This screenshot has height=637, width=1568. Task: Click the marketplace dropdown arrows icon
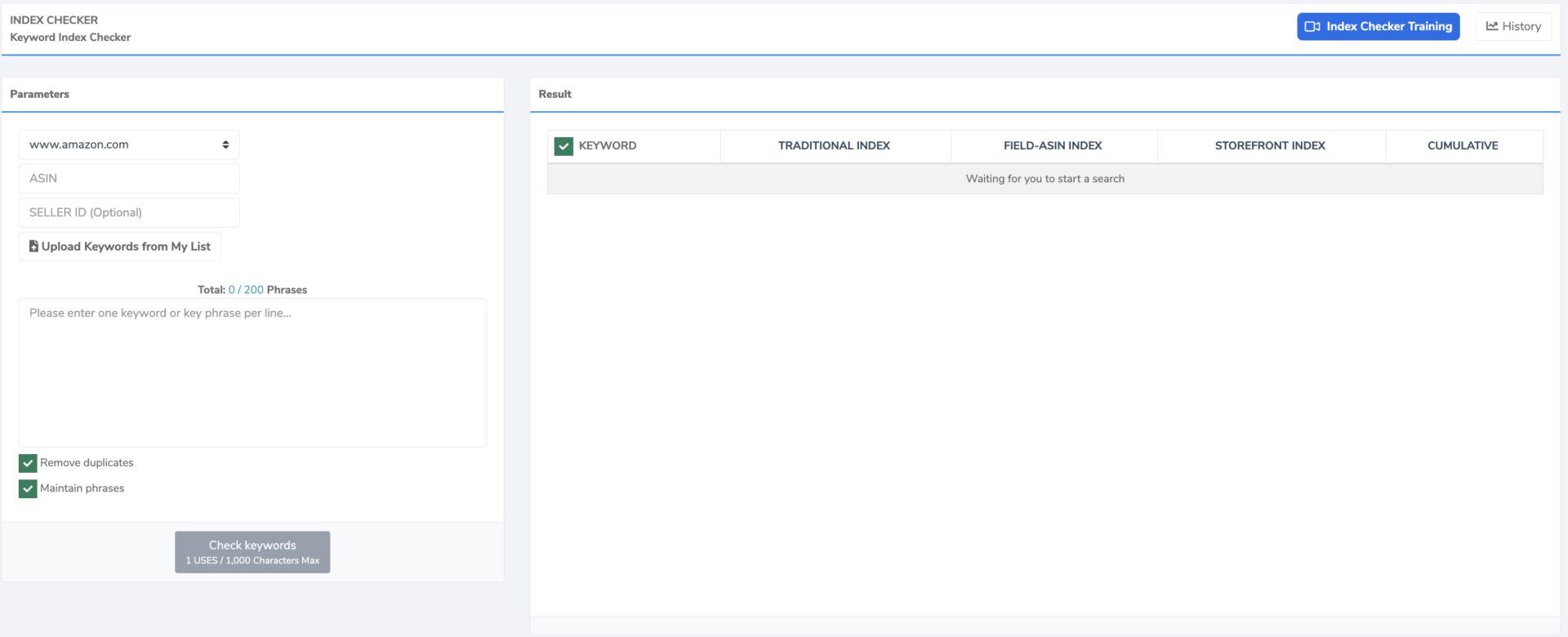(x=225, y=145)
